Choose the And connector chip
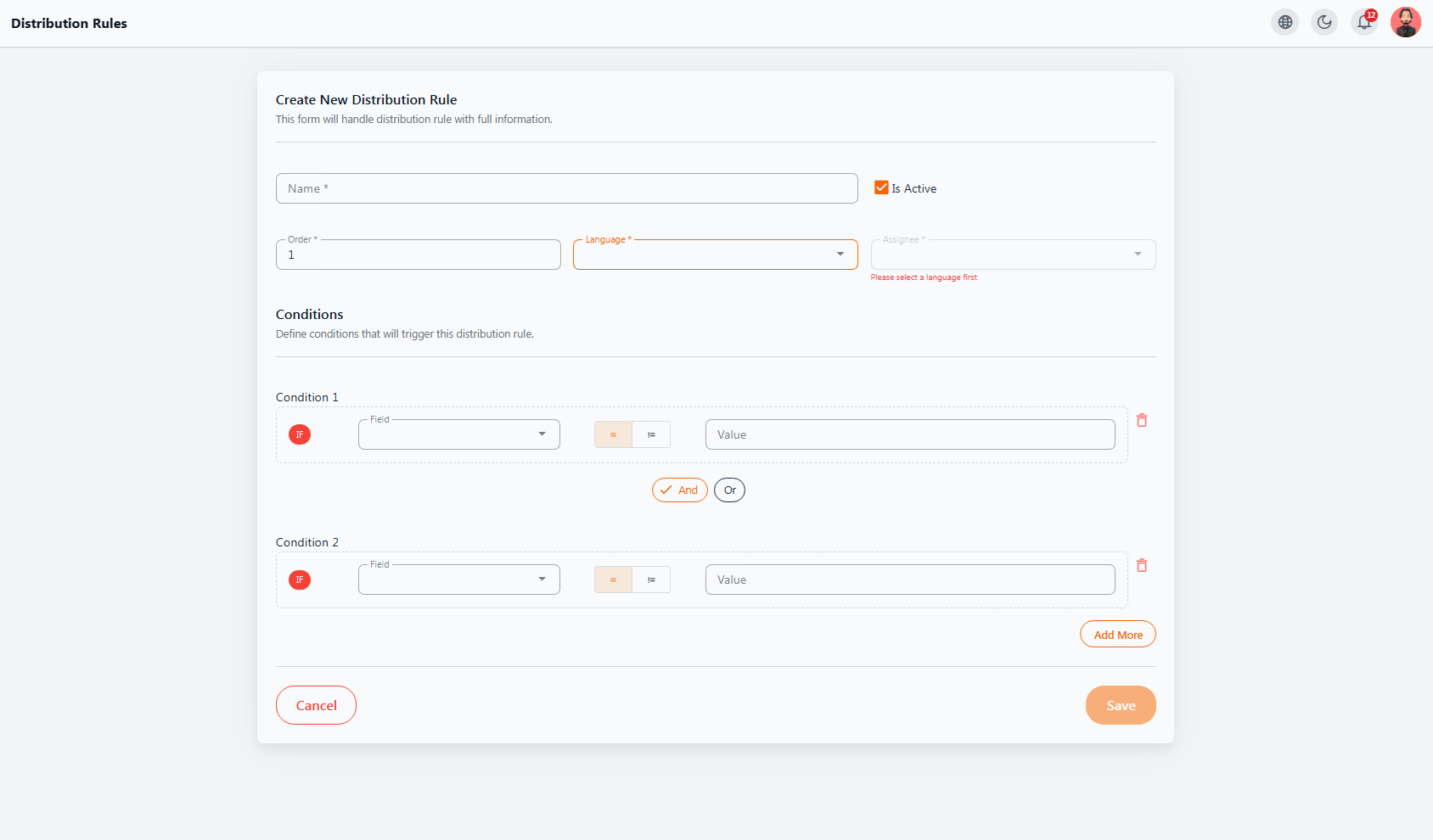 [680, 490]
